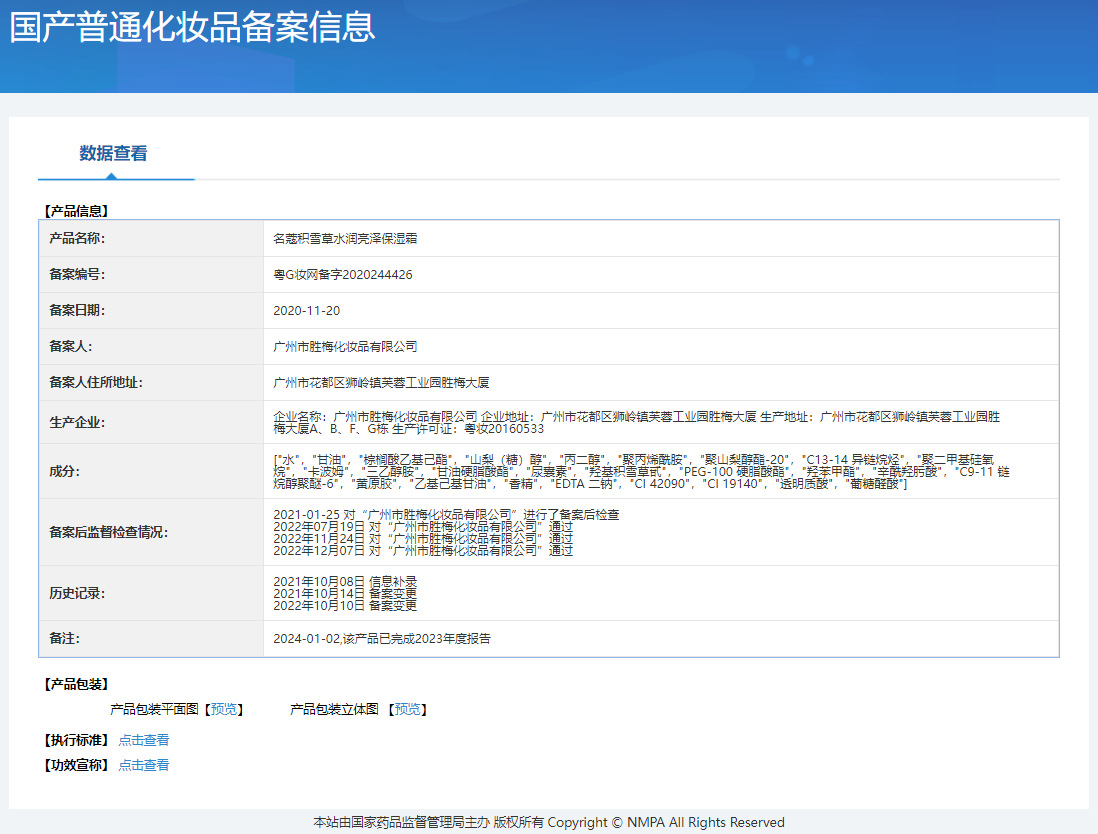
Task: Click the 备注 label cell
Action: coord(151,639)
